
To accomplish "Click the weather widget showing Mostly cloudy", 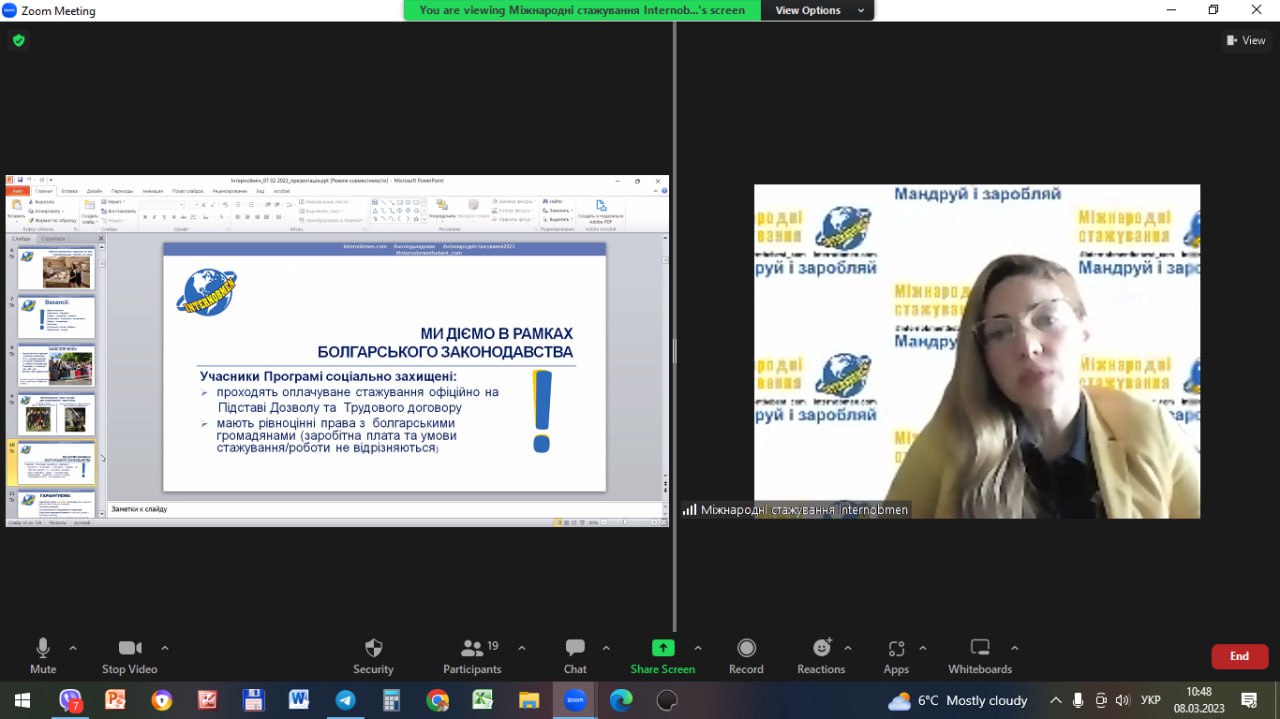I will click(x=957, y=700).
